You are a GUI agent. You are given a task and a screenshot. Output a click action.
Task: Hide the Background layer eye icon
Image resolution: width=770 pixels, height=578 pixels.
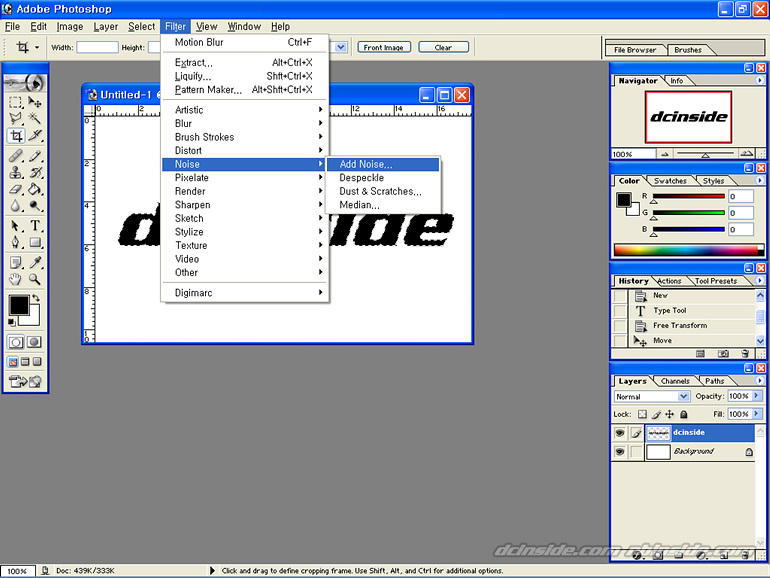pos(620,451)
